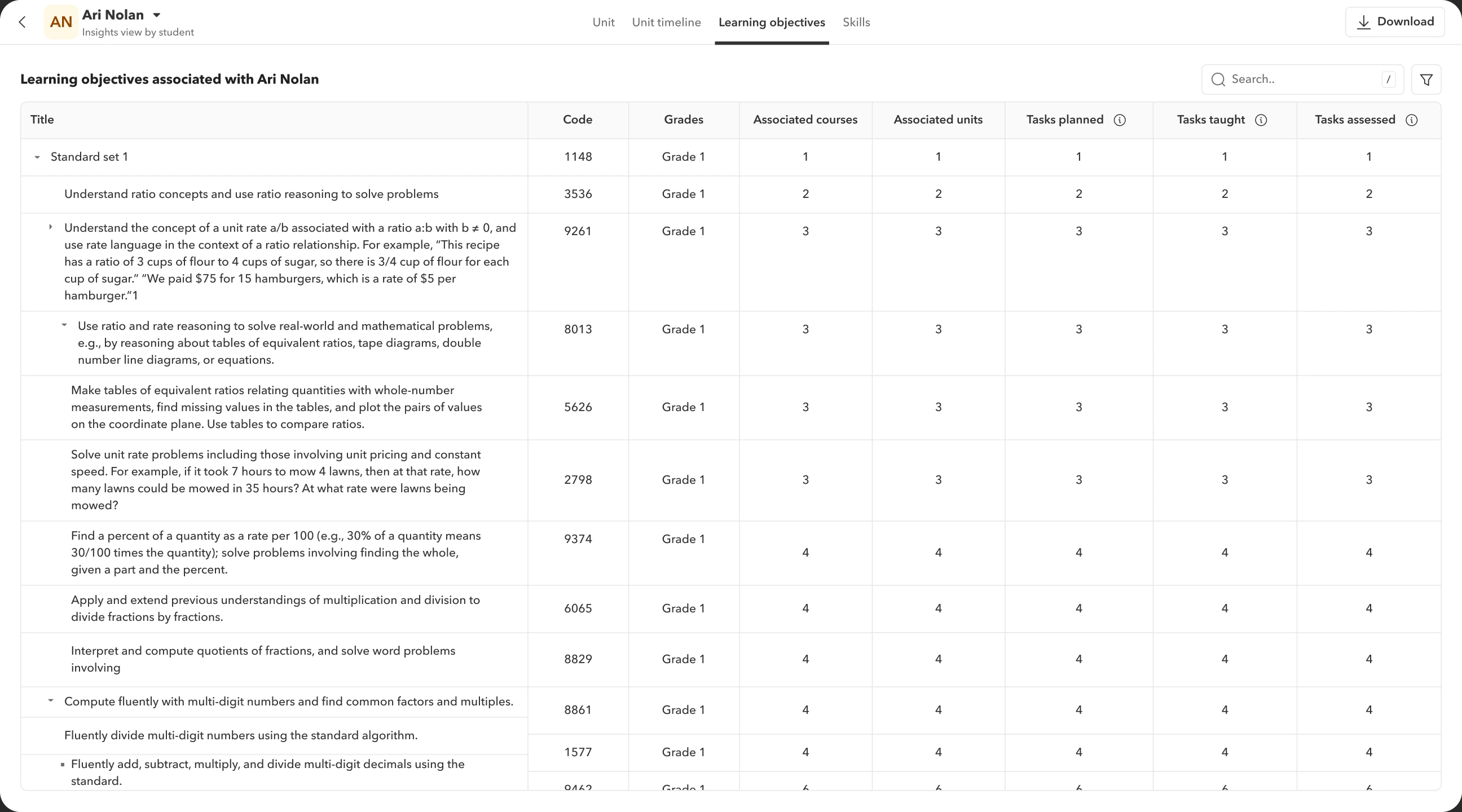Click the 'Insights view by student' subtitle
The width and height of the screenshot is (1462, 812).
click(138, 32)
